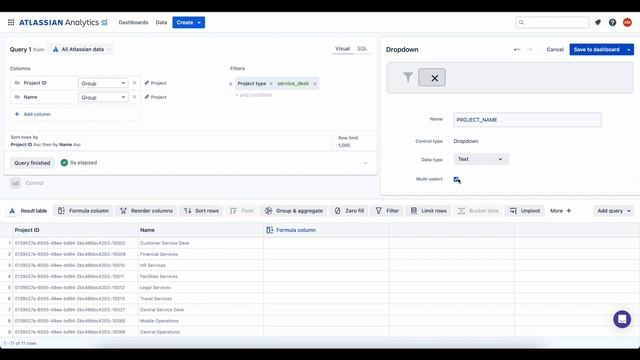Collapse the query status chevron
This screenshot has height=360, width=640.
point(365,163)
